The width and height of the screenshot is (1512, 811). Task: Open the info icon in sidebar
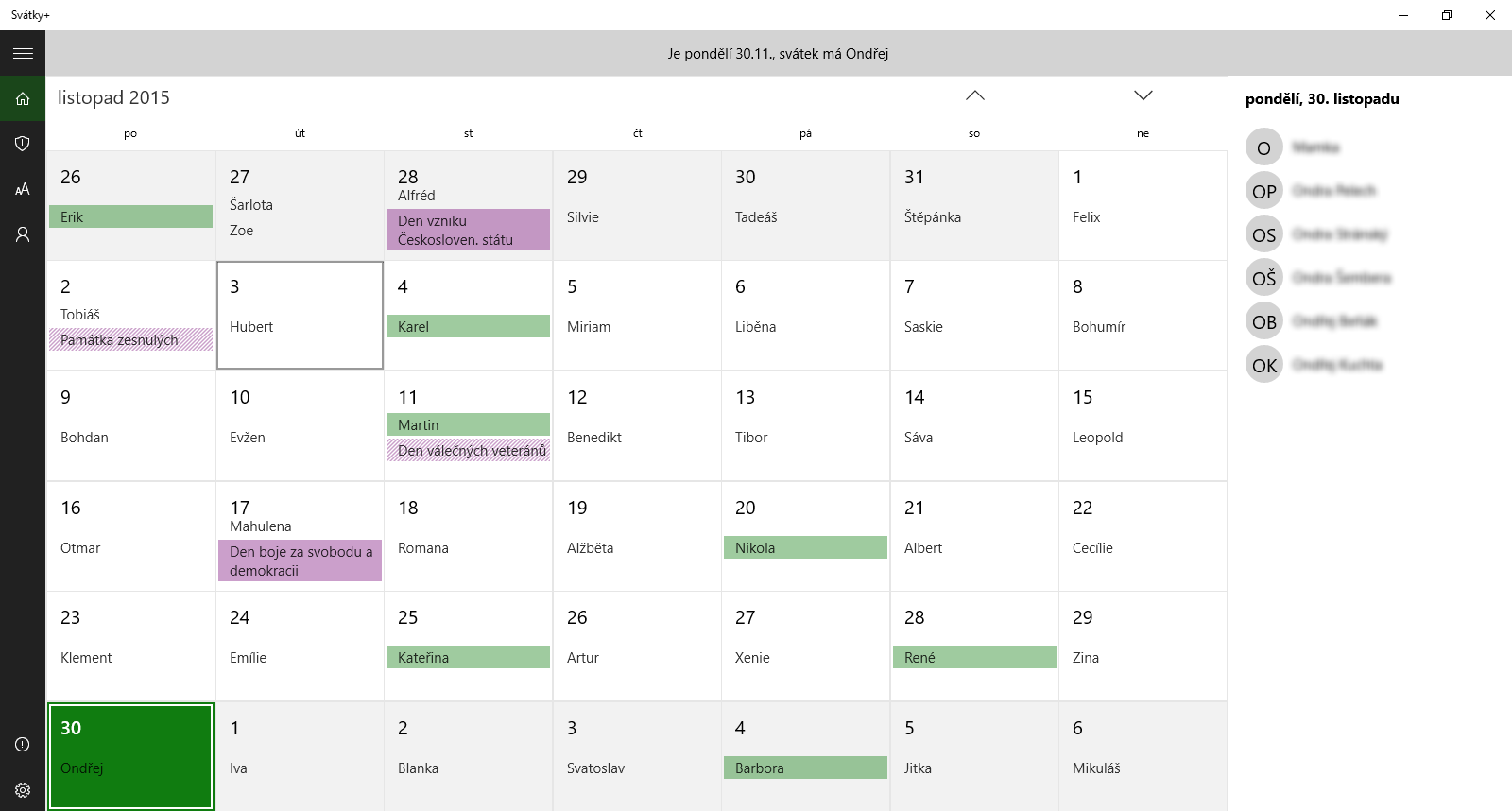[x=23, y=745]
